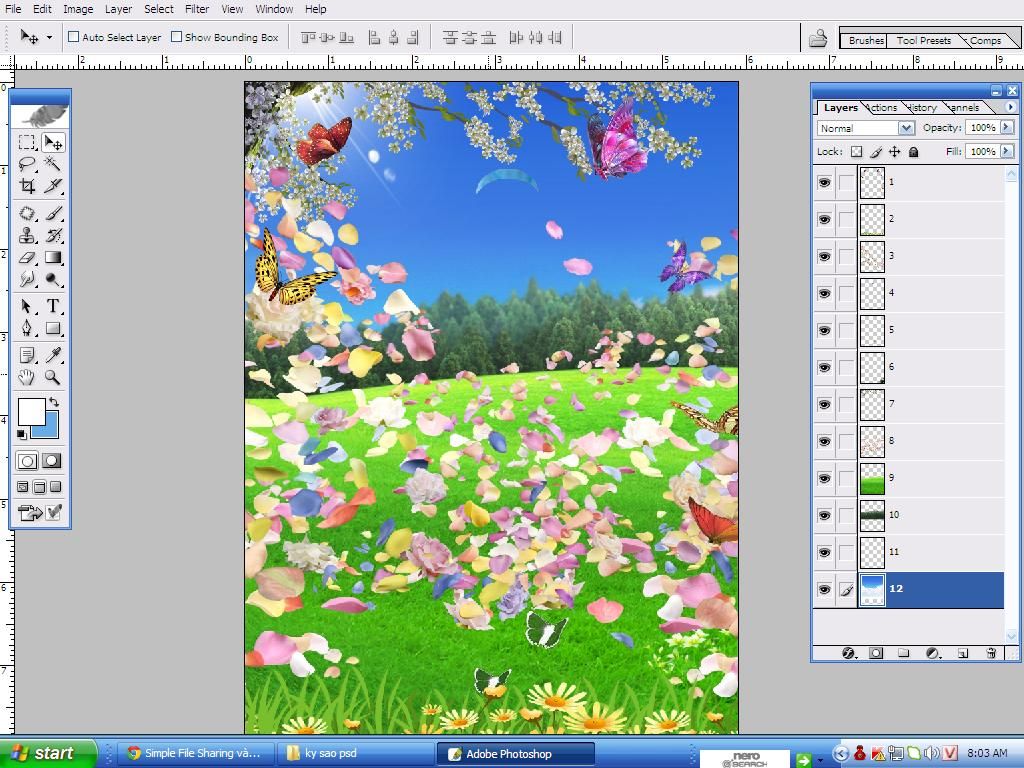
Task: Click the grass thumbnail of layer 9
Action: tap(872, 478)
